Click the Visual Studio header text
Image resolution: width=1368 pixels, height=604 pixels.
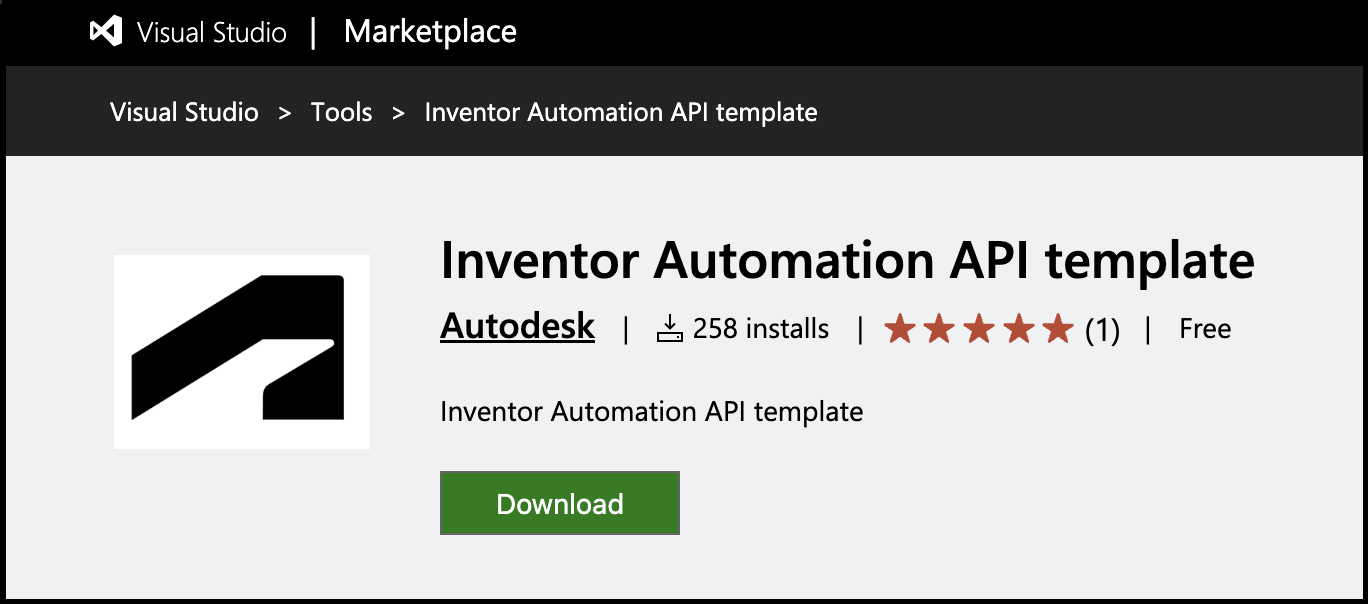click(212, 32)
